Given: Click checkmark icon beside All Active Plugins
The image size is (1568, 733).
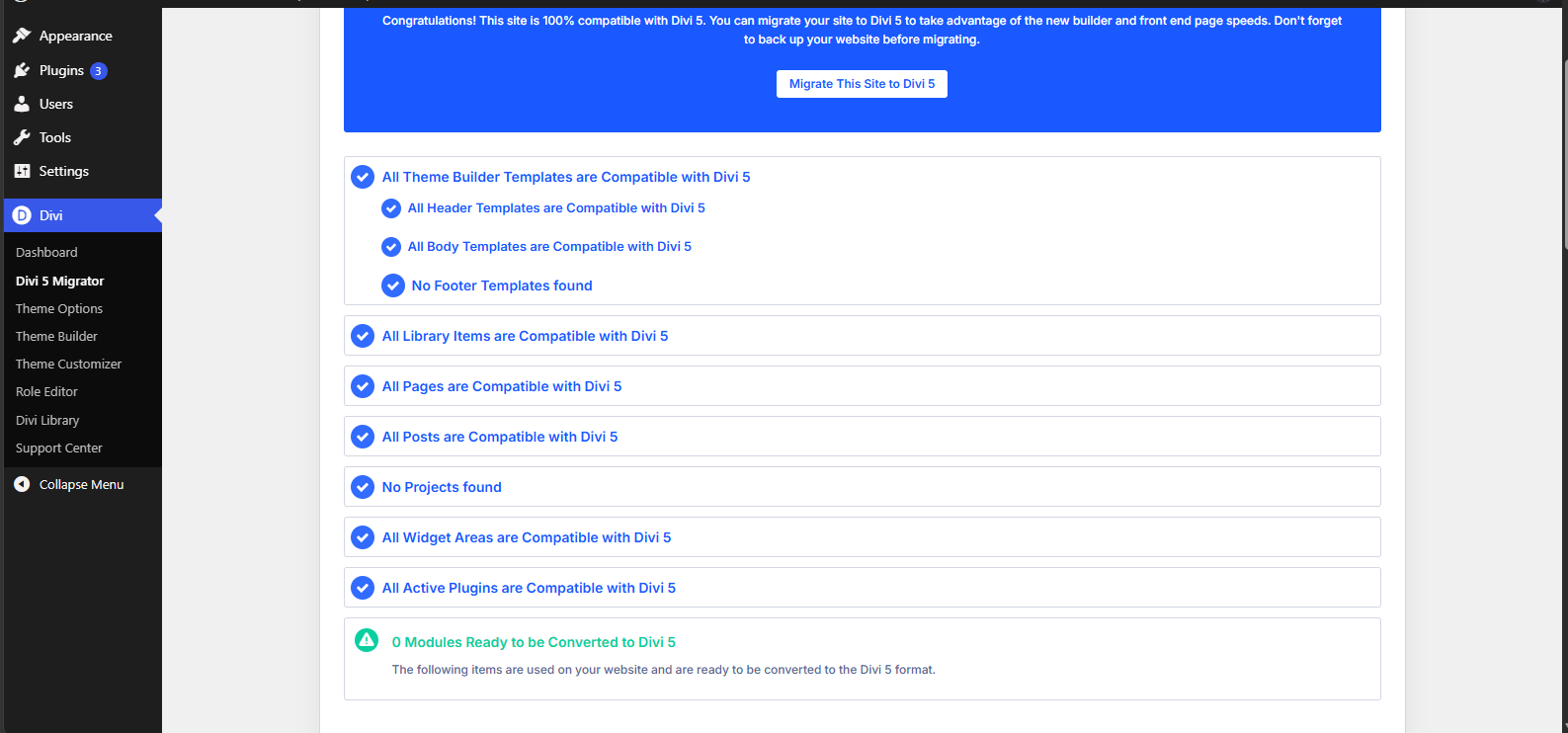Looking at the screenshot, I should click(363, 588).
